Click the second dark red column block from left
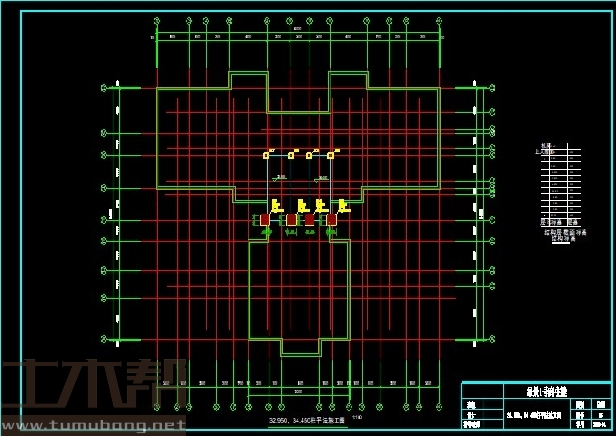Image resolution: width=616 pixels, height=436 pixels. [291, 219]
